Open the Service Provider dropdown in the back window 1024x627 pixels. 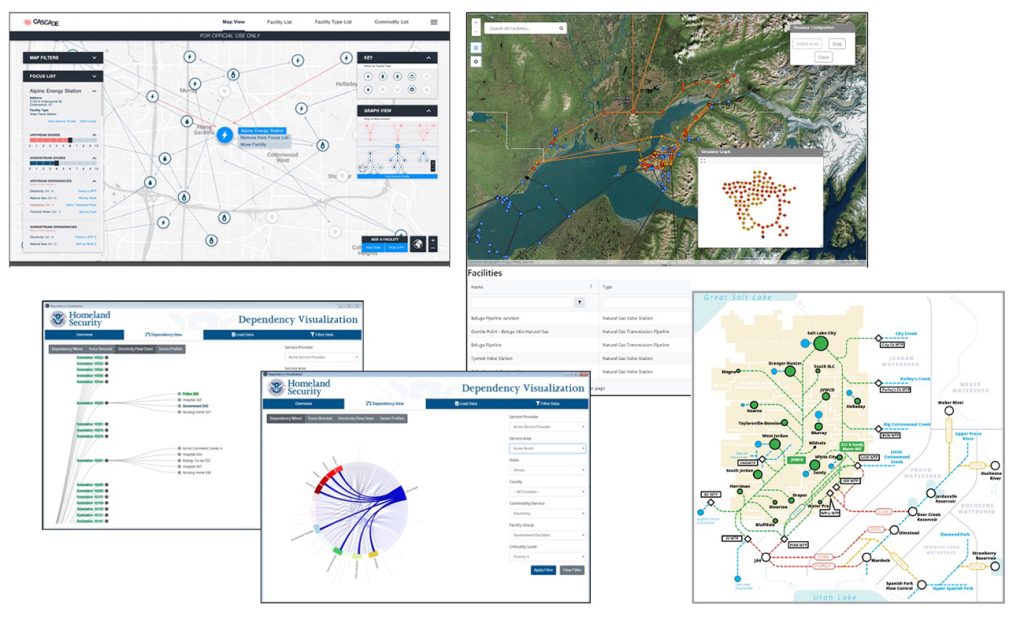(x=322, y=357)
